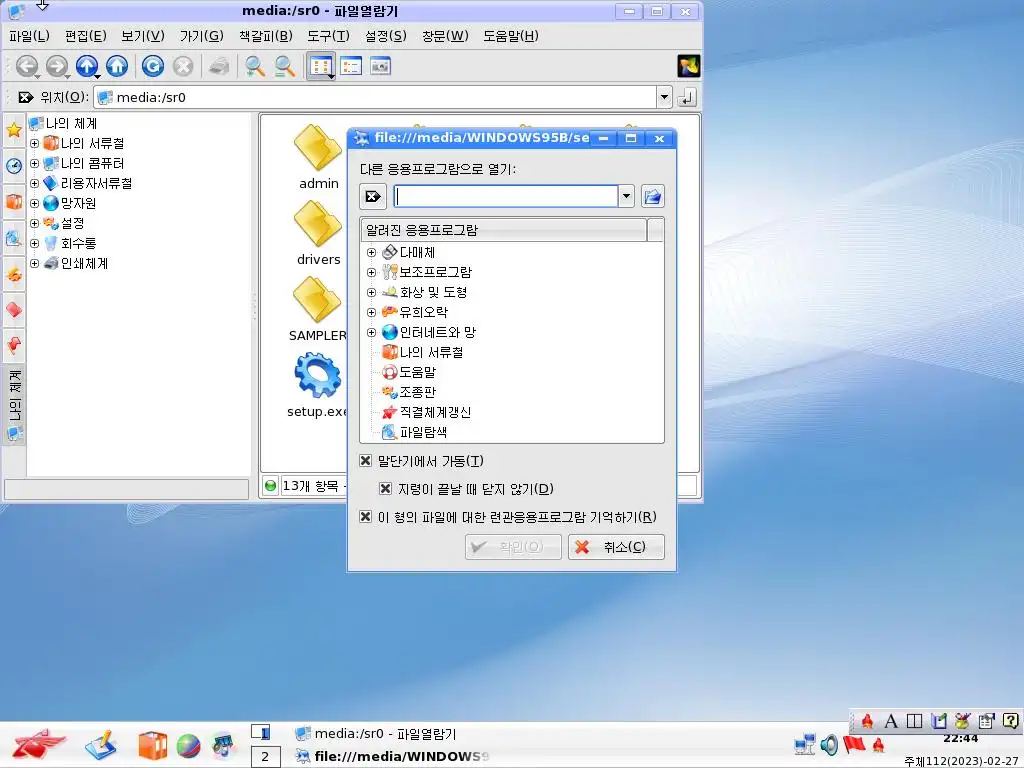This screenshot has height=768, width=1024.
Task: Switch to detailed list view
Action: [351, 66]
